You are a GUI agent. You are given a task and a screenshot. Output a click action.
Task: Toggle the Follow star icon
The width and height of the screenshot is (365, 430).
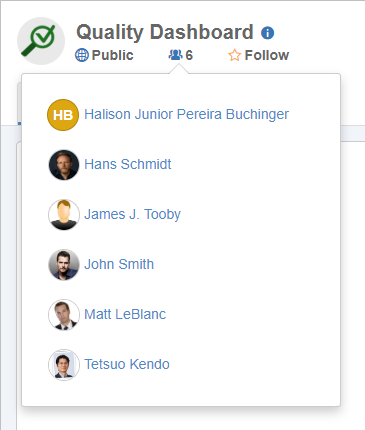point(234,55)
